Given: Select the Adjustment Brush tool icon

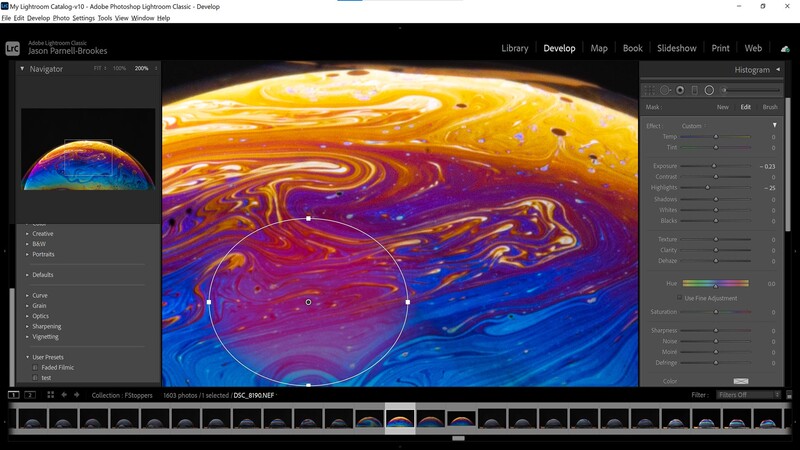Looking at the screenshot, I should (x=723, y=90).
